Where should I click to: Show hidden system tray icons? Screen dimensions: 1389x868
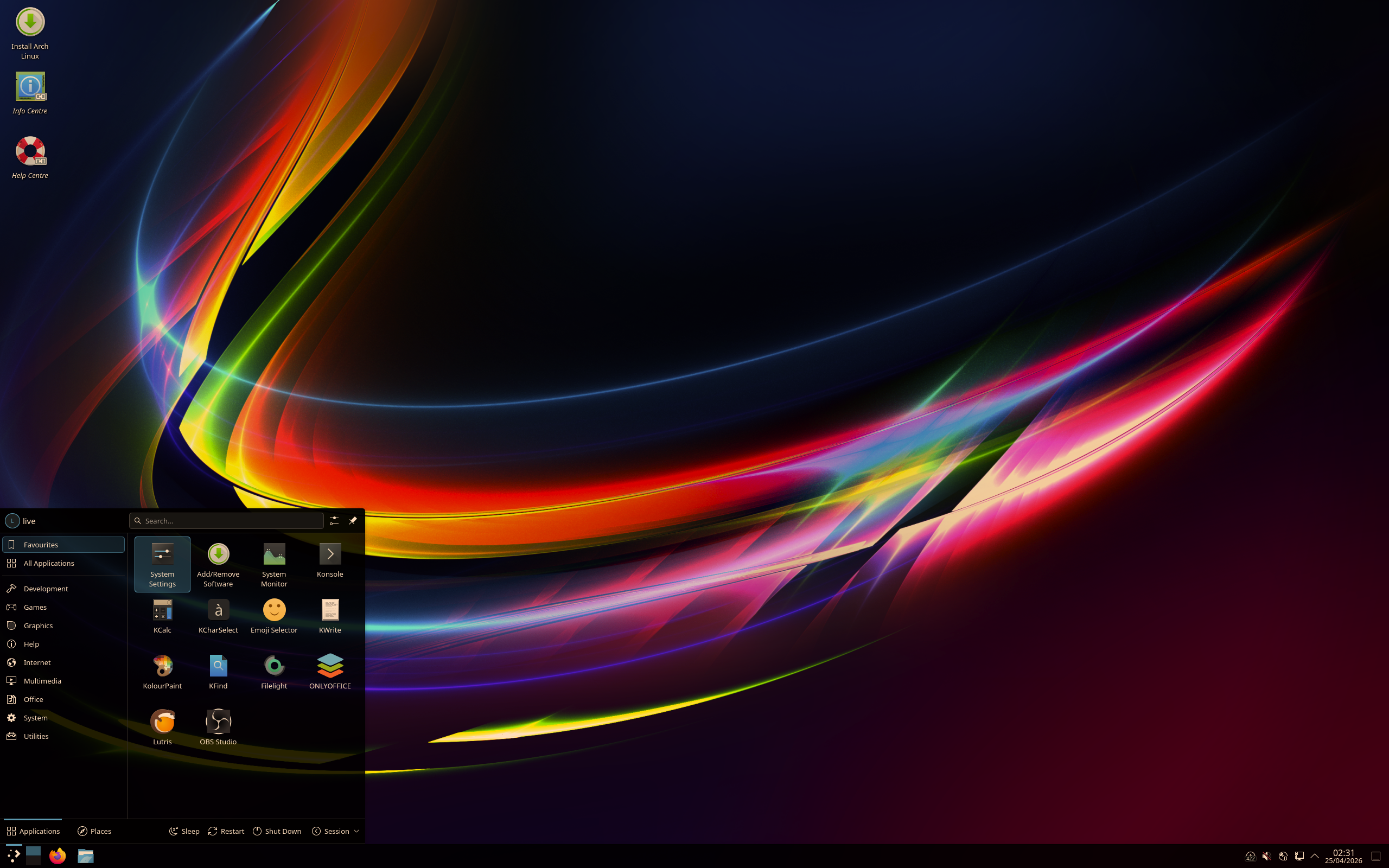click(1315, 856)
